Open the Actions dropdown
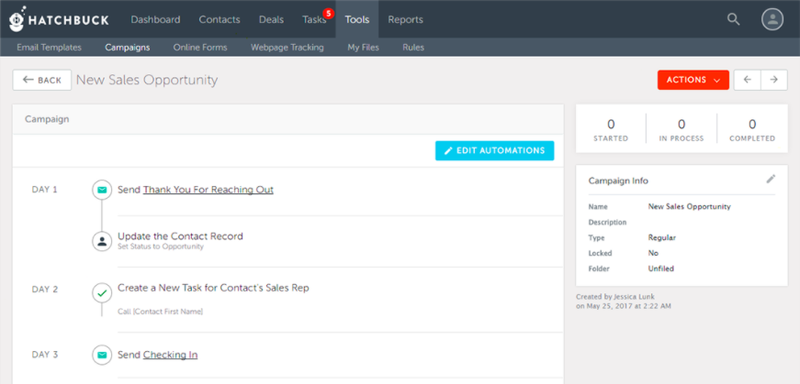The width and height of the screenshot is (800, 384). tap(693, 80)
